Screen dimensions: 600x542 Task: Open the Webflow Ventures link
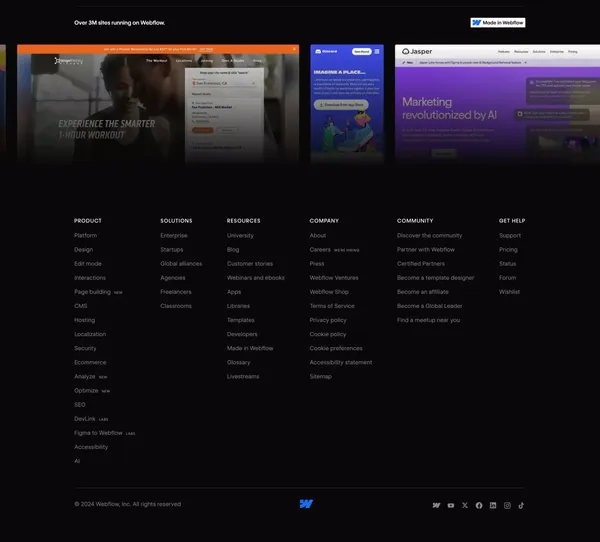coord(334,278)
